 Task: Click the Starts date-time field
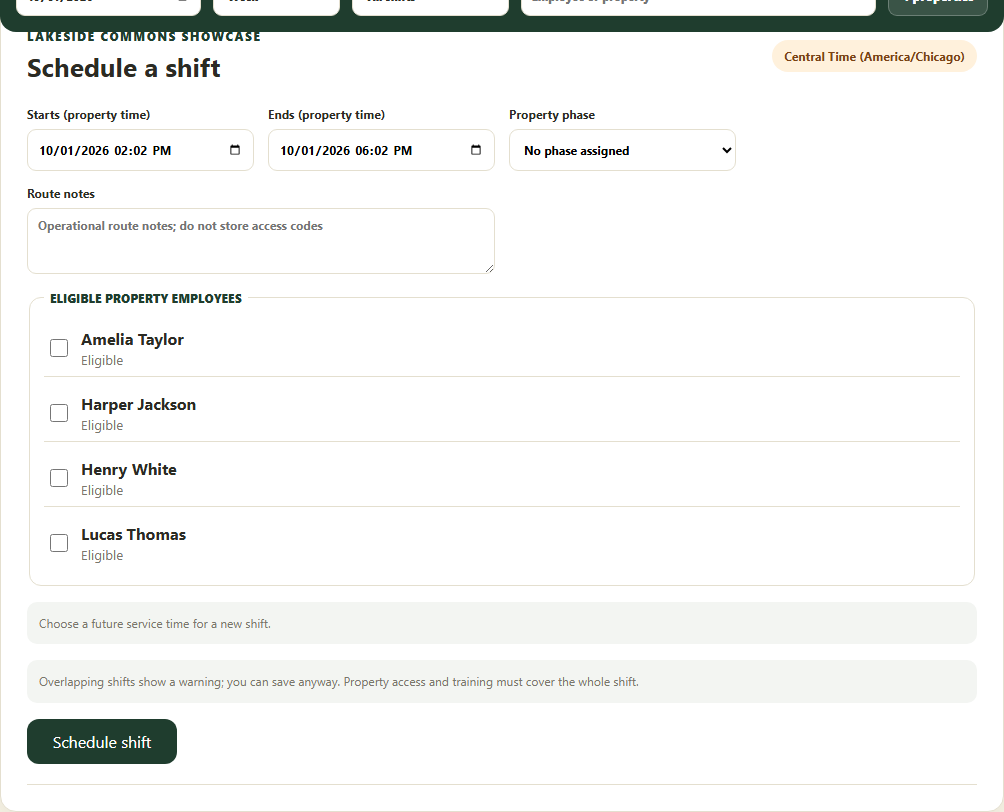(140, 150)
